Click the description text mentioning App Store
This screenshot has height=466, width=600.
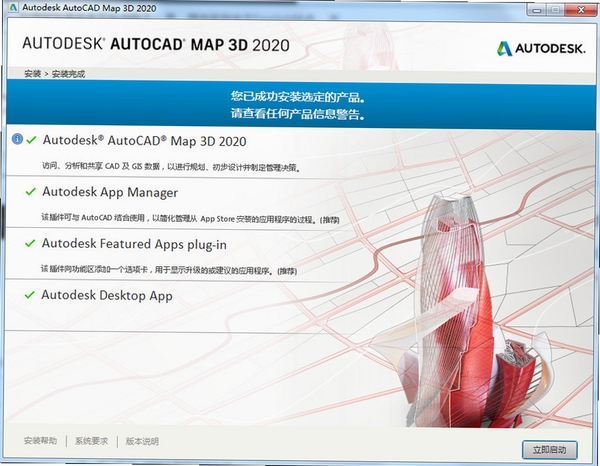point(190,219)
